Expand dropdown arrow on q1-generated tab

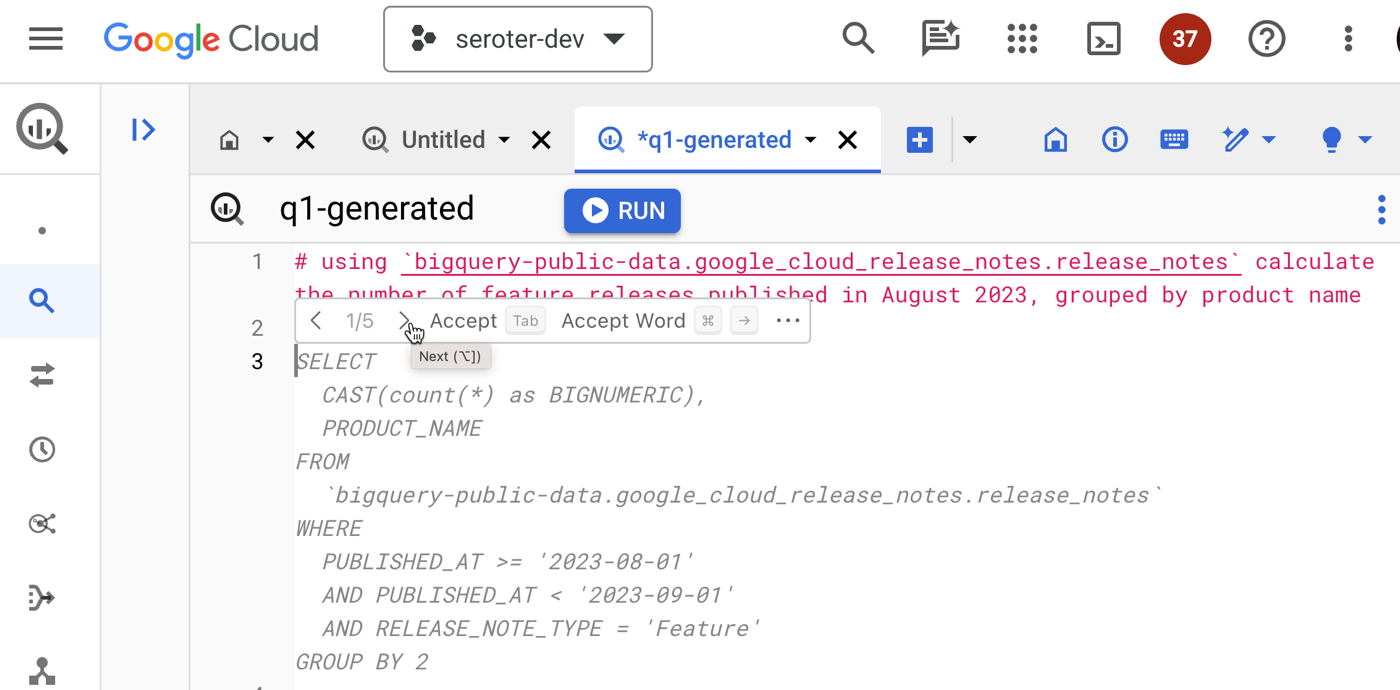811,140
